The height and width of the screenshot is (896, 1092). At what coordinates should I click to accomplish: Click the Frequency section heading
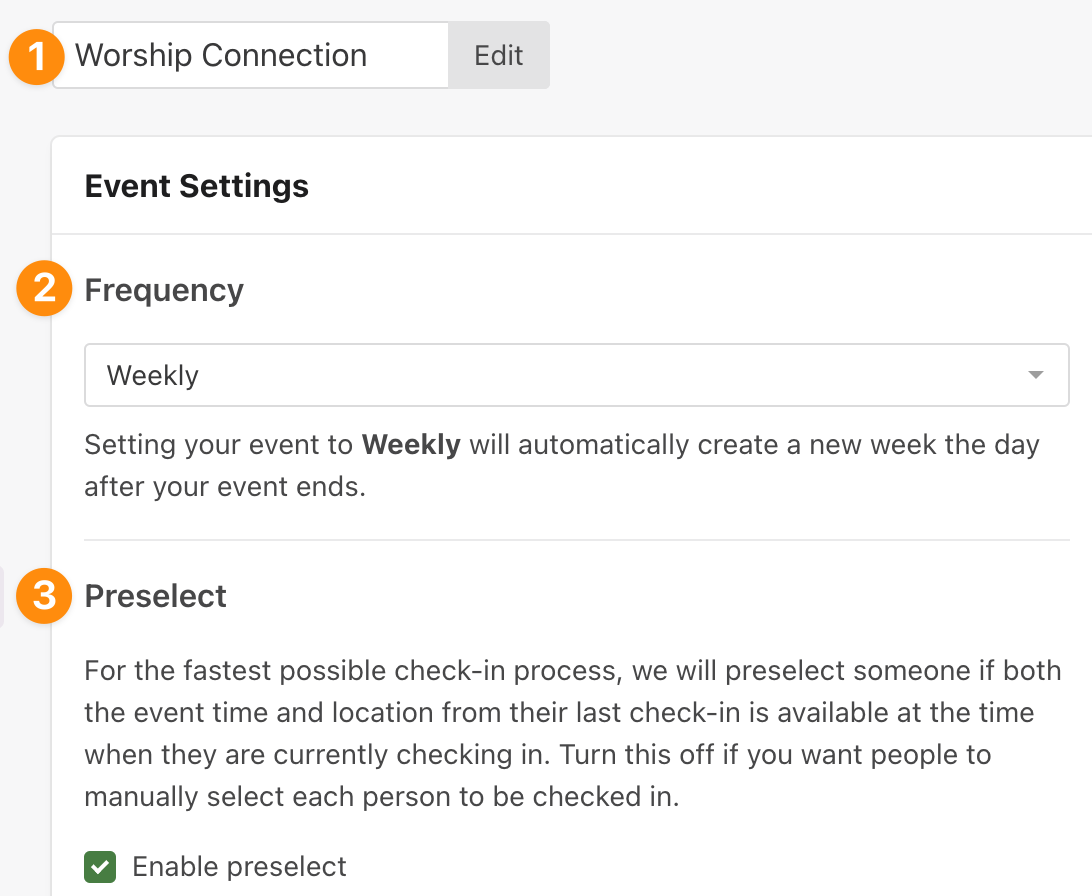(x=164, y=290)
